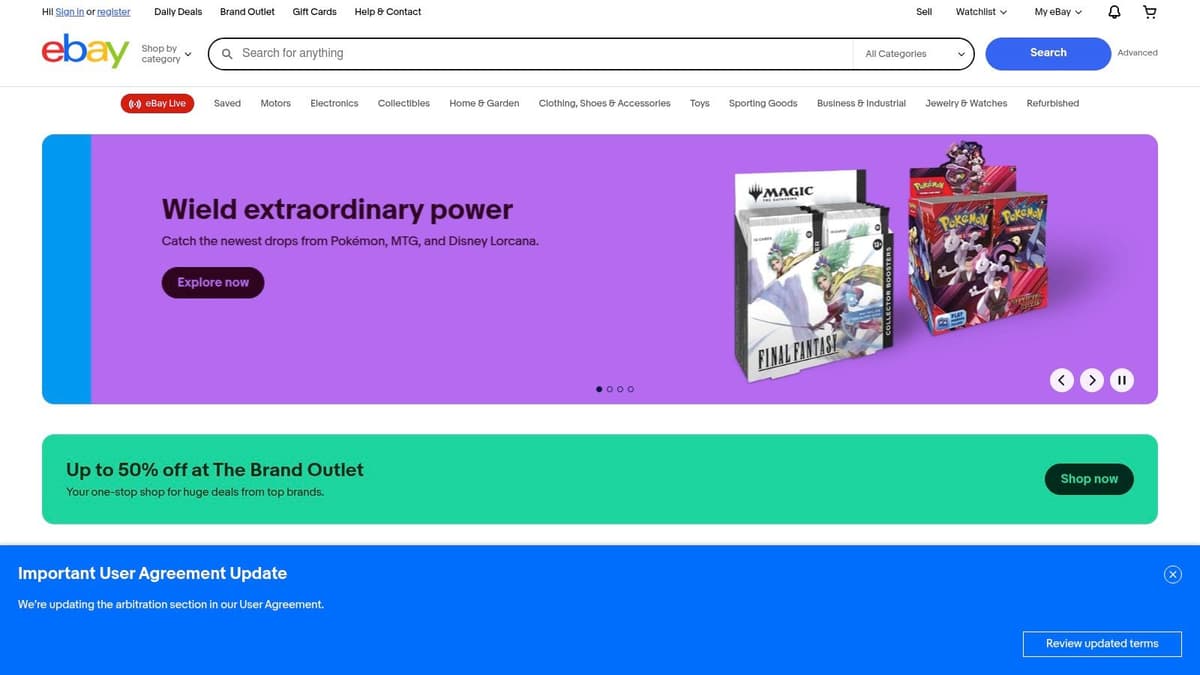Screen dimensions: 1200x675
Task: Open the All Categories dropdown
Action: (x=914, y=54)
